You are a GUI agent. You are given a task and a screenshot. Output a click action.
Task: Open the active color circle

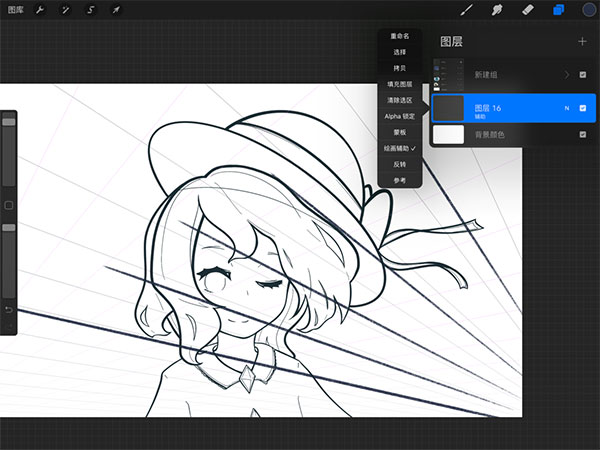point(589,10)
